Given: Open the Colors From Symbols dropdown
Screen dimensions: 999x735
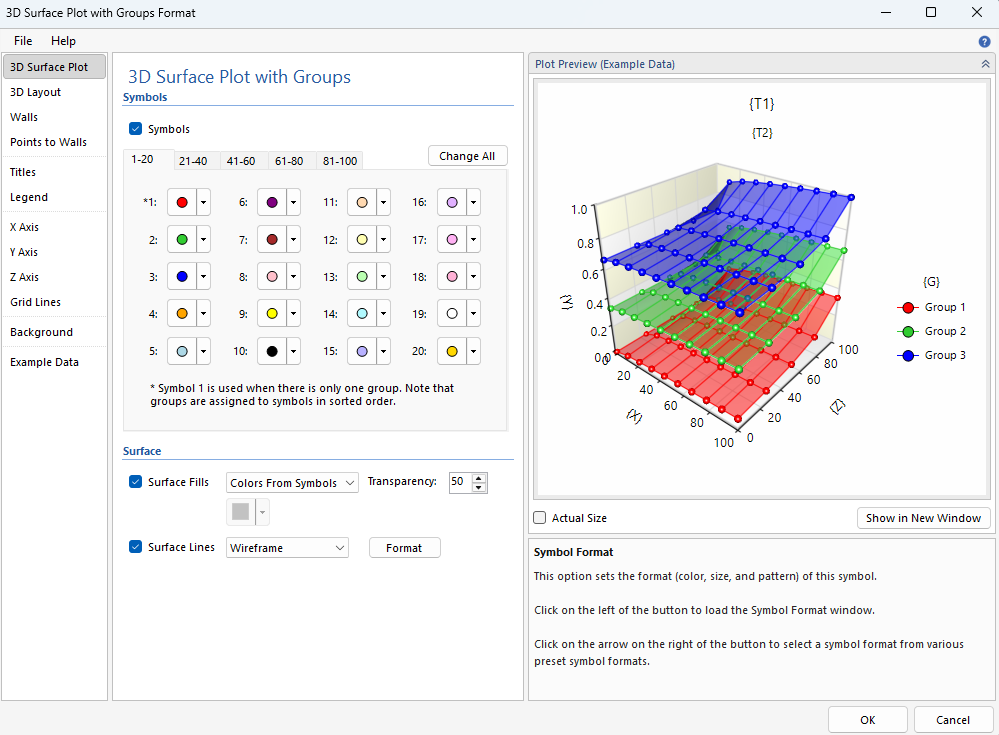Looking at the screenshot, I should 292,483.
